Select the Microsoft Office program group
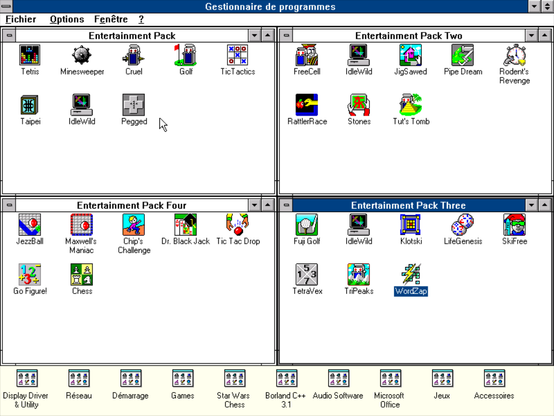554x416 pixels. (390, 379)
